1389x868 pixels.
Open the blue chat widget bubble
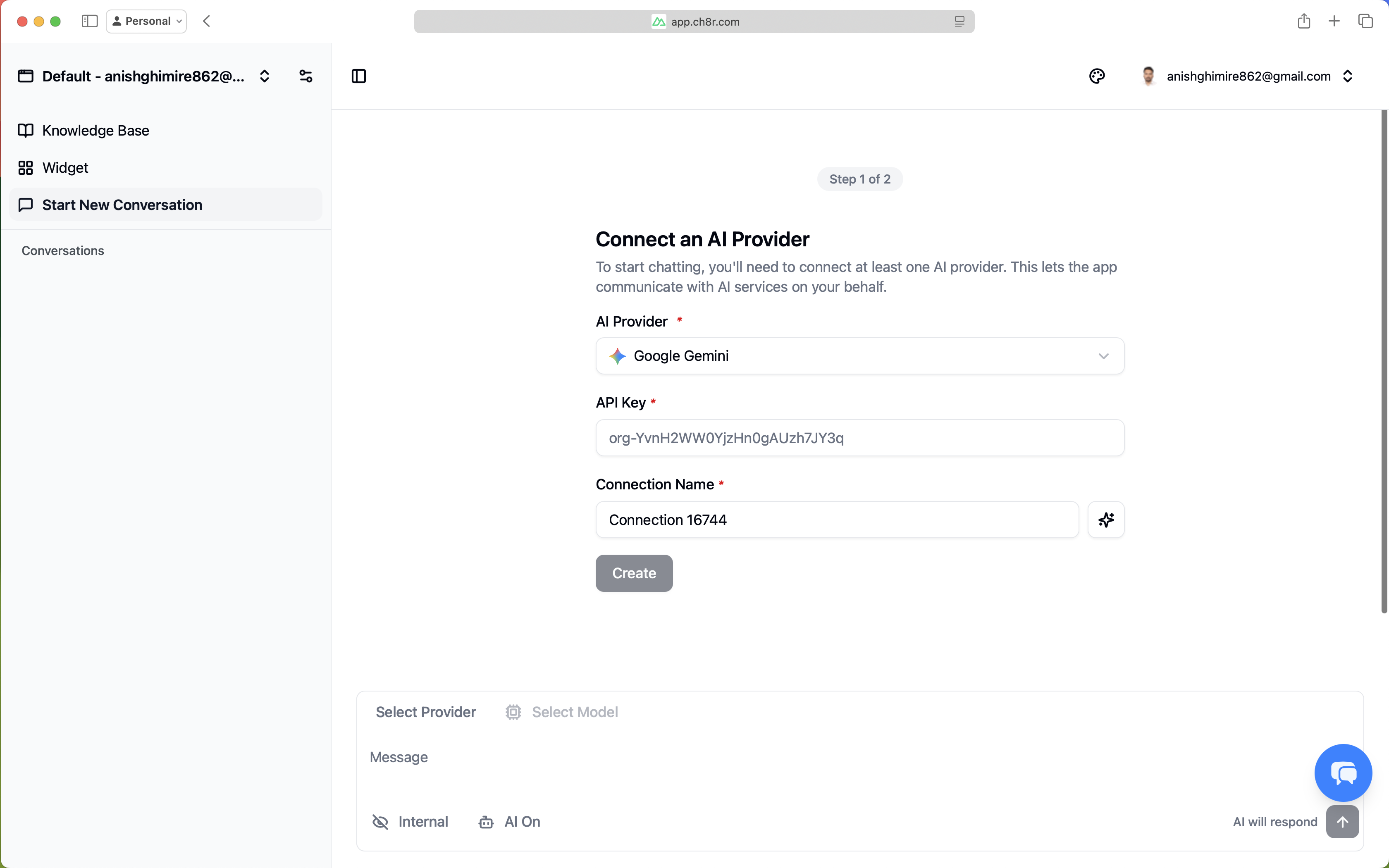point(1343,772)
